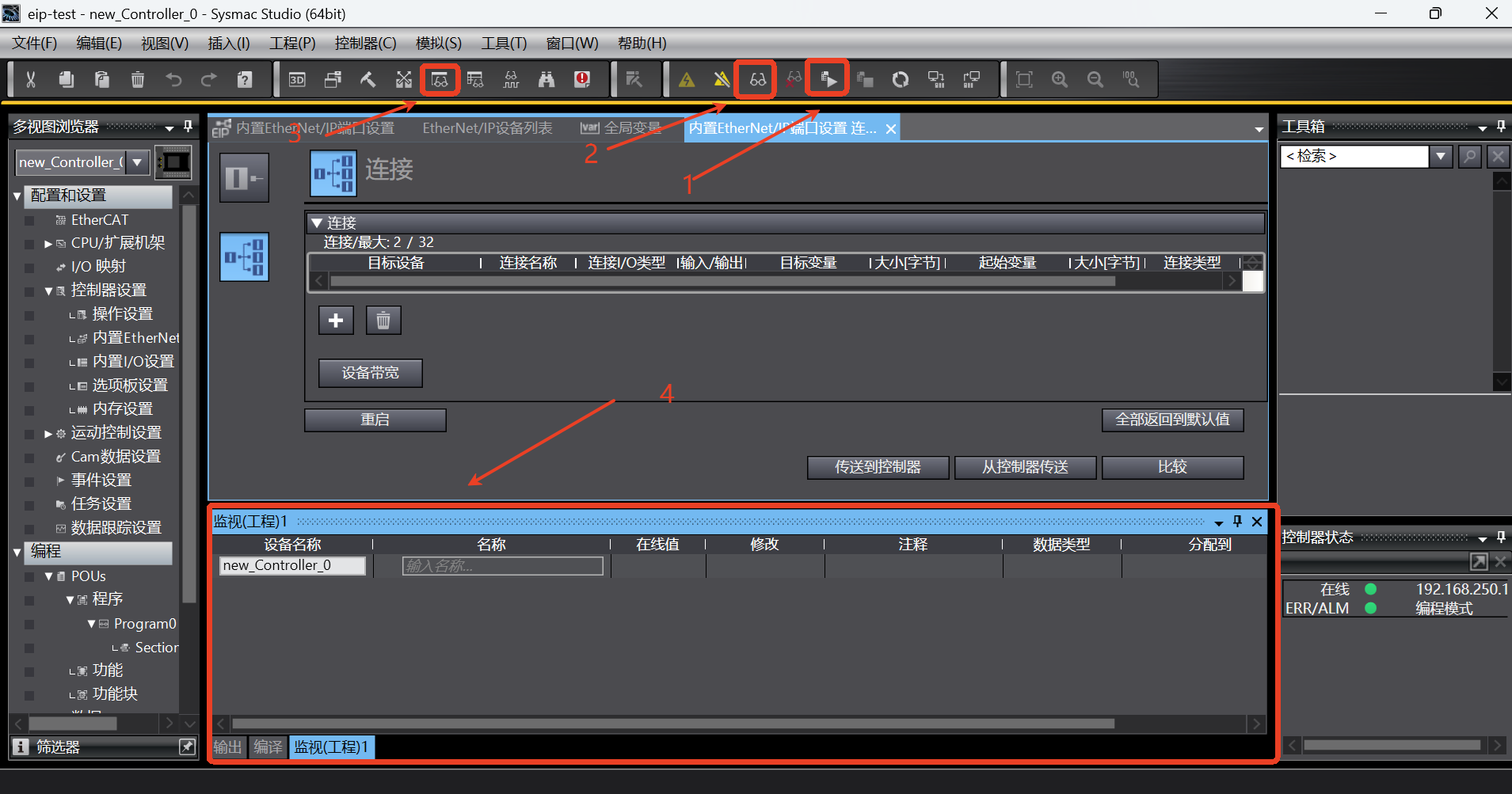Image resolution: width=1512 pixels, height=794 pixels.
Task: Pin the watch window panel 监视(工程)1
Action: click(x=1237, y=521)
